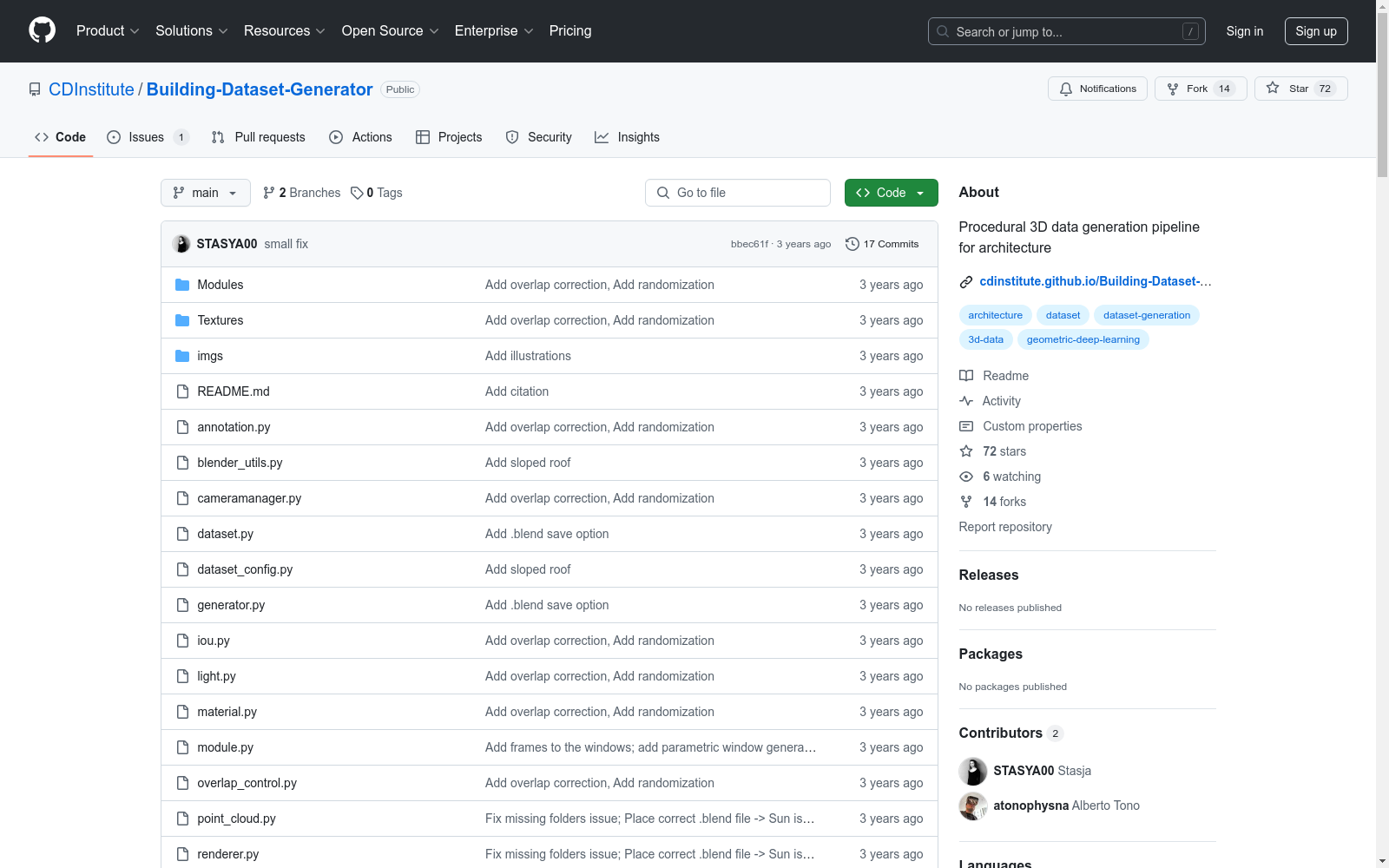Open the cameramanager.py file
Screen dimensions: 1389x868
point(249,498)
